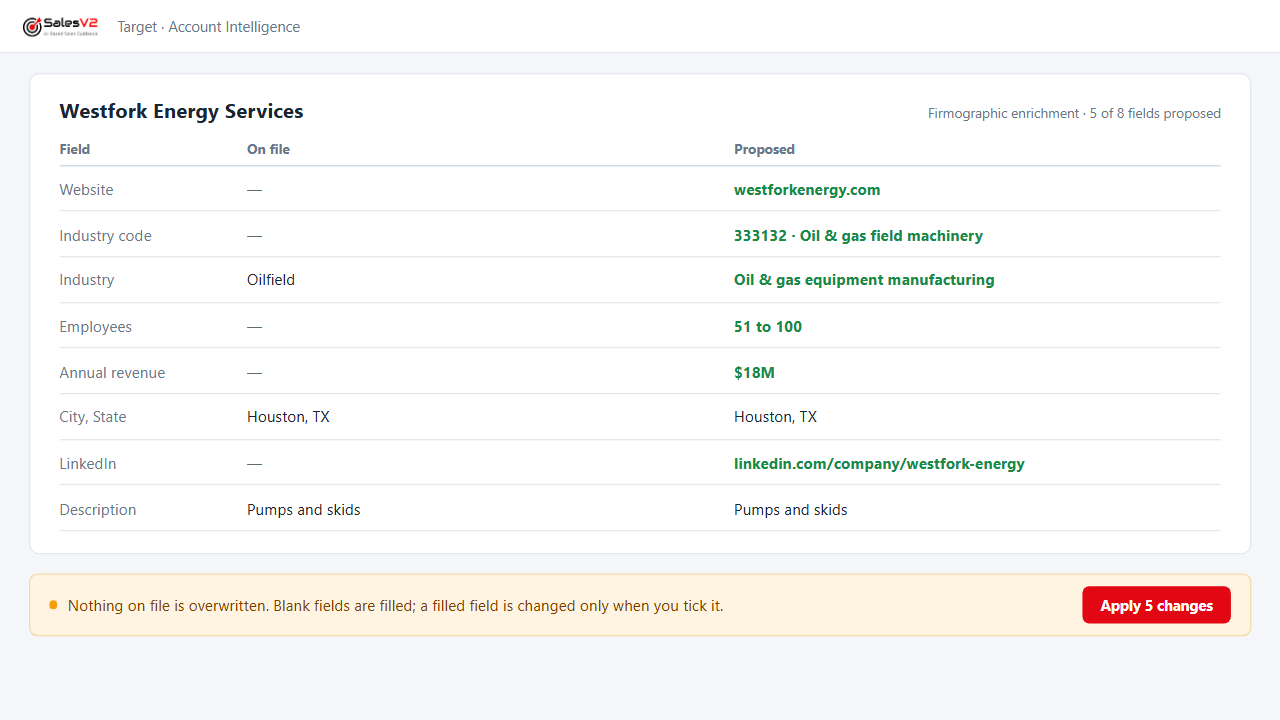Click the SalesV2 logo in the header
This screenshot has height=720, width=1280.
click(x=60, y=26)
